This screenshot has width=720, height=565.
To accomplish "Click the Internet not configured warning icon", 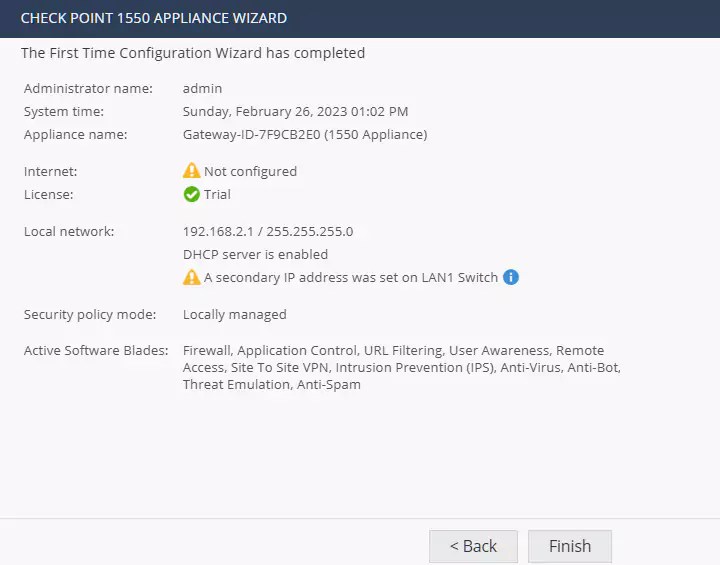I will click(x=191, y=171).
